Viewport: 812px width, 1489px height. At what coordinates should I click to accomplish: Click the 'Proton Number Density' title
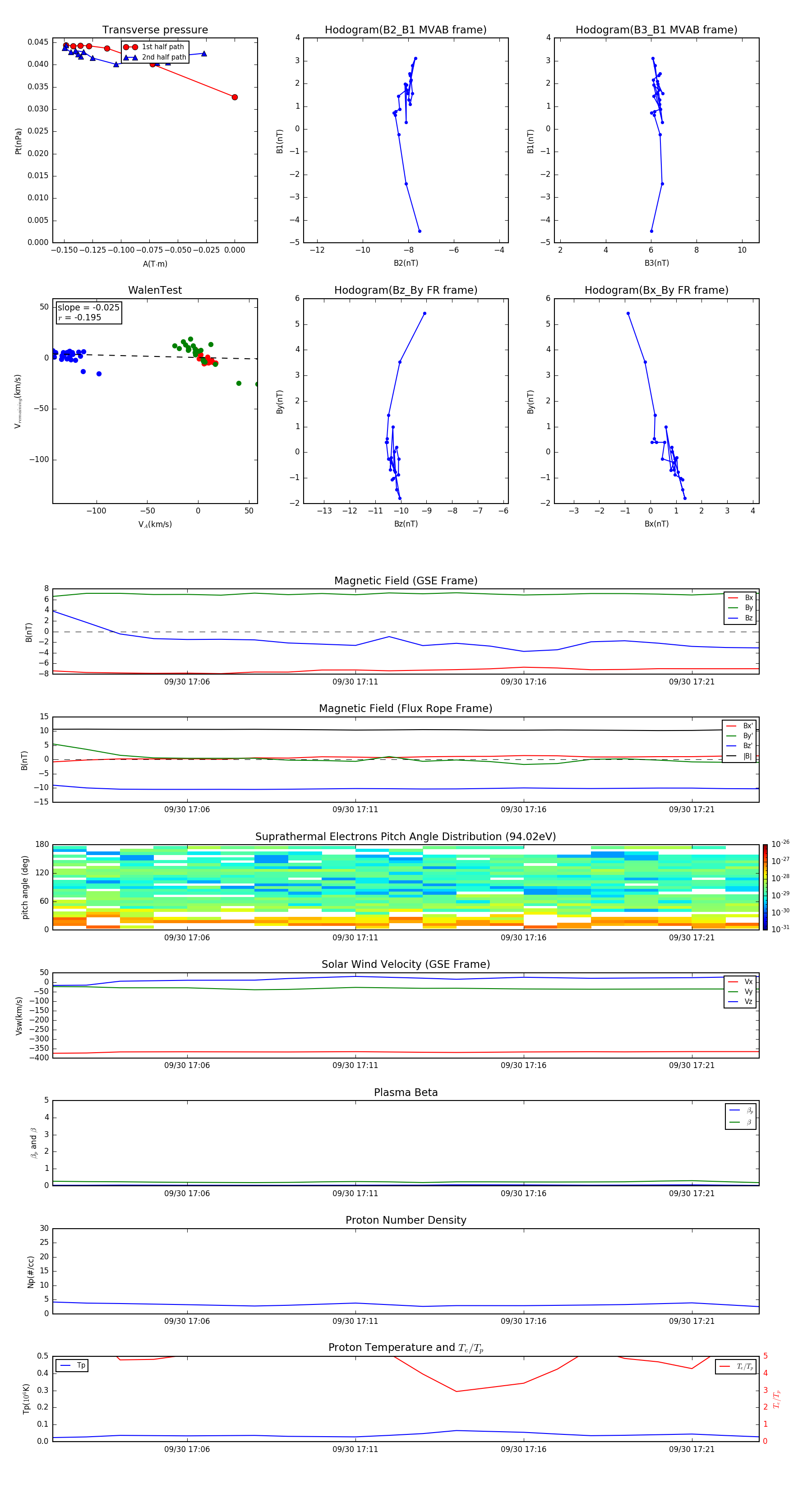point(406,1220)
